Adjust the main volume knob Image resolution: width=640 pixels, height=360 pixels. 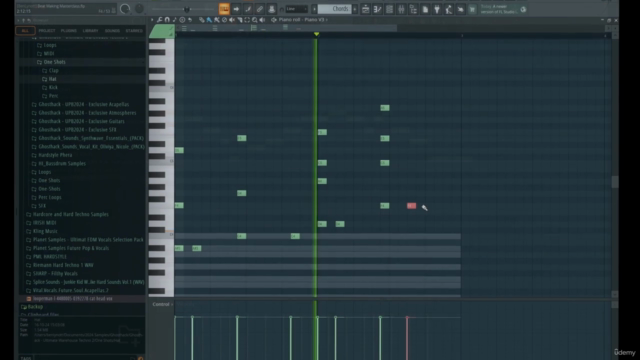point(125,9)
